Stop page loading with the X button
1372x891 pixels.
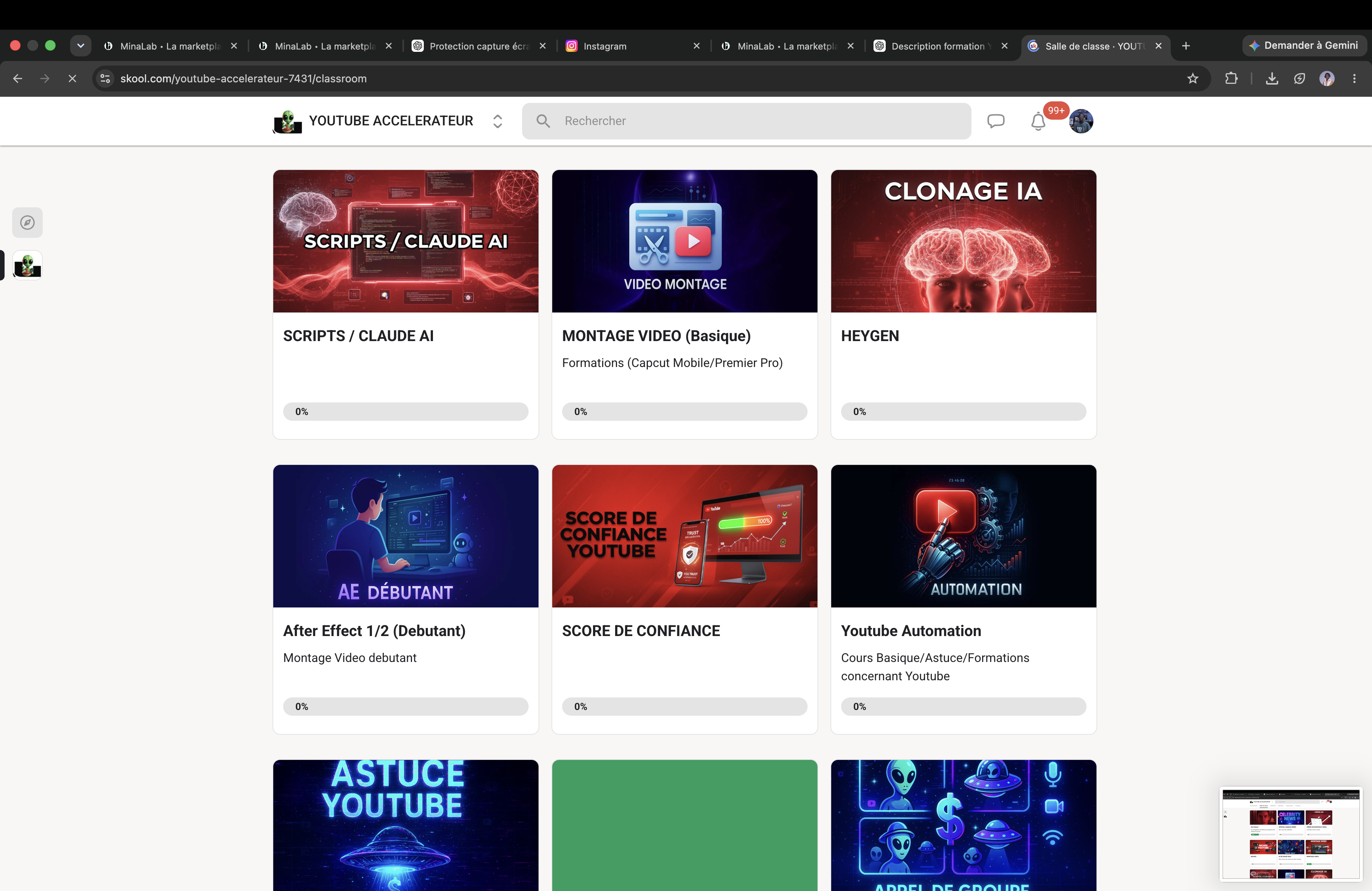72,79
